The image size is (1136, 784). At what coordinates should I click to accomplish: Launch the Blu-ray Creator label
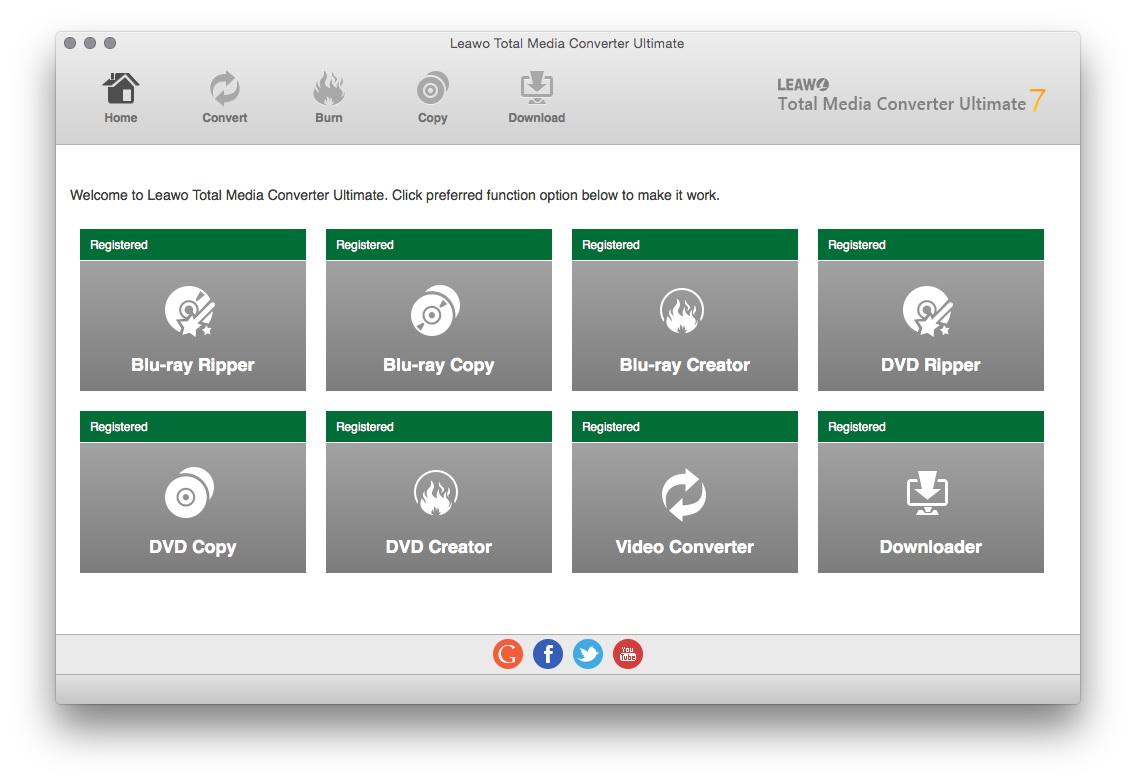tap(685, 365)
